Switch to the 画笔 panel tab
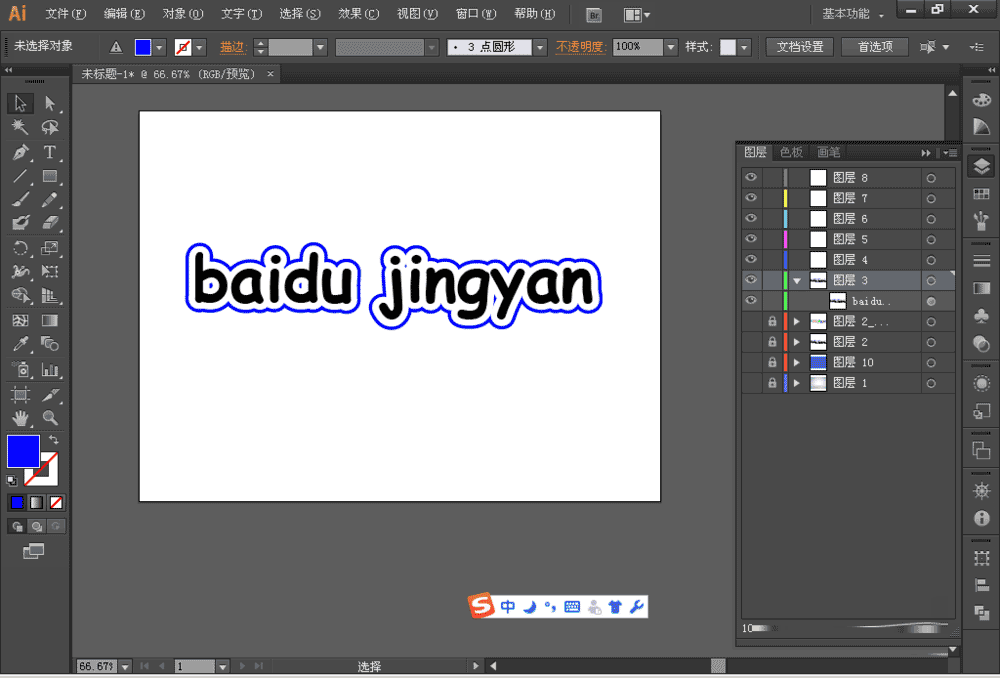1000x678 pixels. (828, 152)
